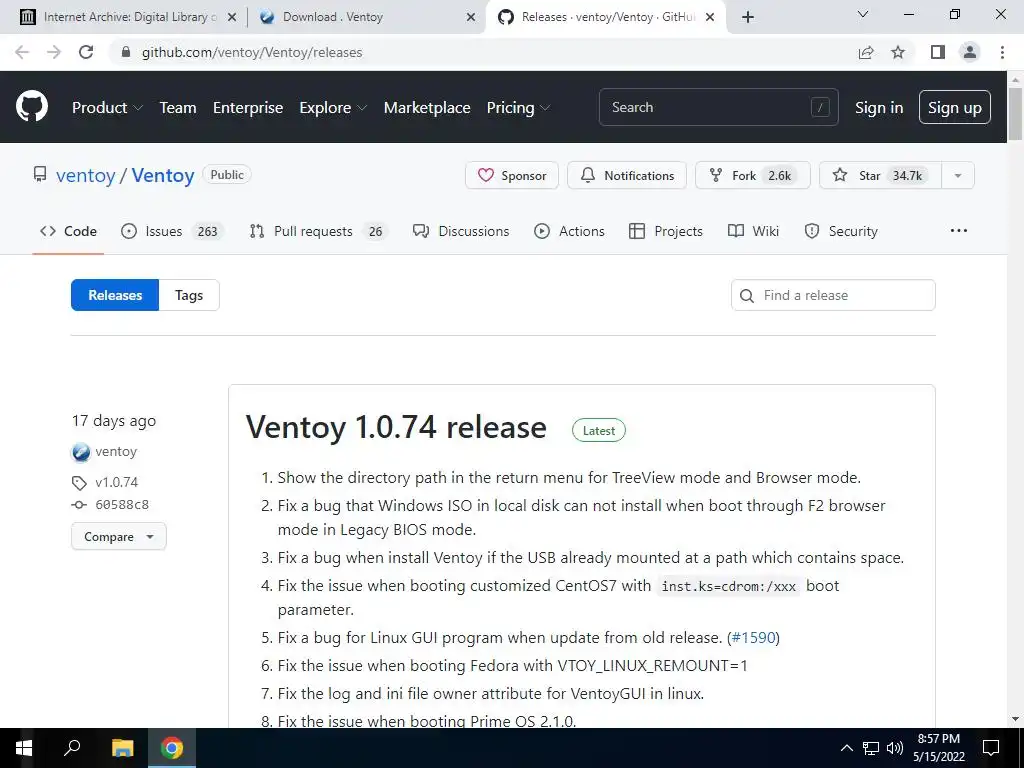Click the Chrome icon in taskbar
Screen dimensions: 1024x768
172,748
